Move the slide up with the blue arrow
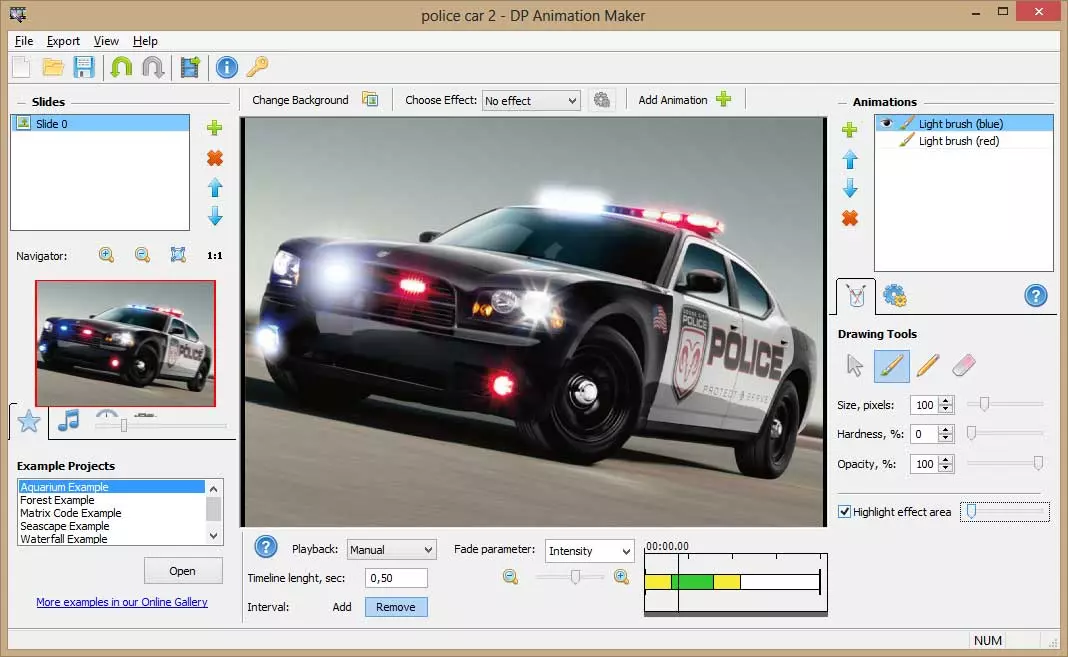The width and height of the screenshot is (1068, 657). click(x=215, y=187)
